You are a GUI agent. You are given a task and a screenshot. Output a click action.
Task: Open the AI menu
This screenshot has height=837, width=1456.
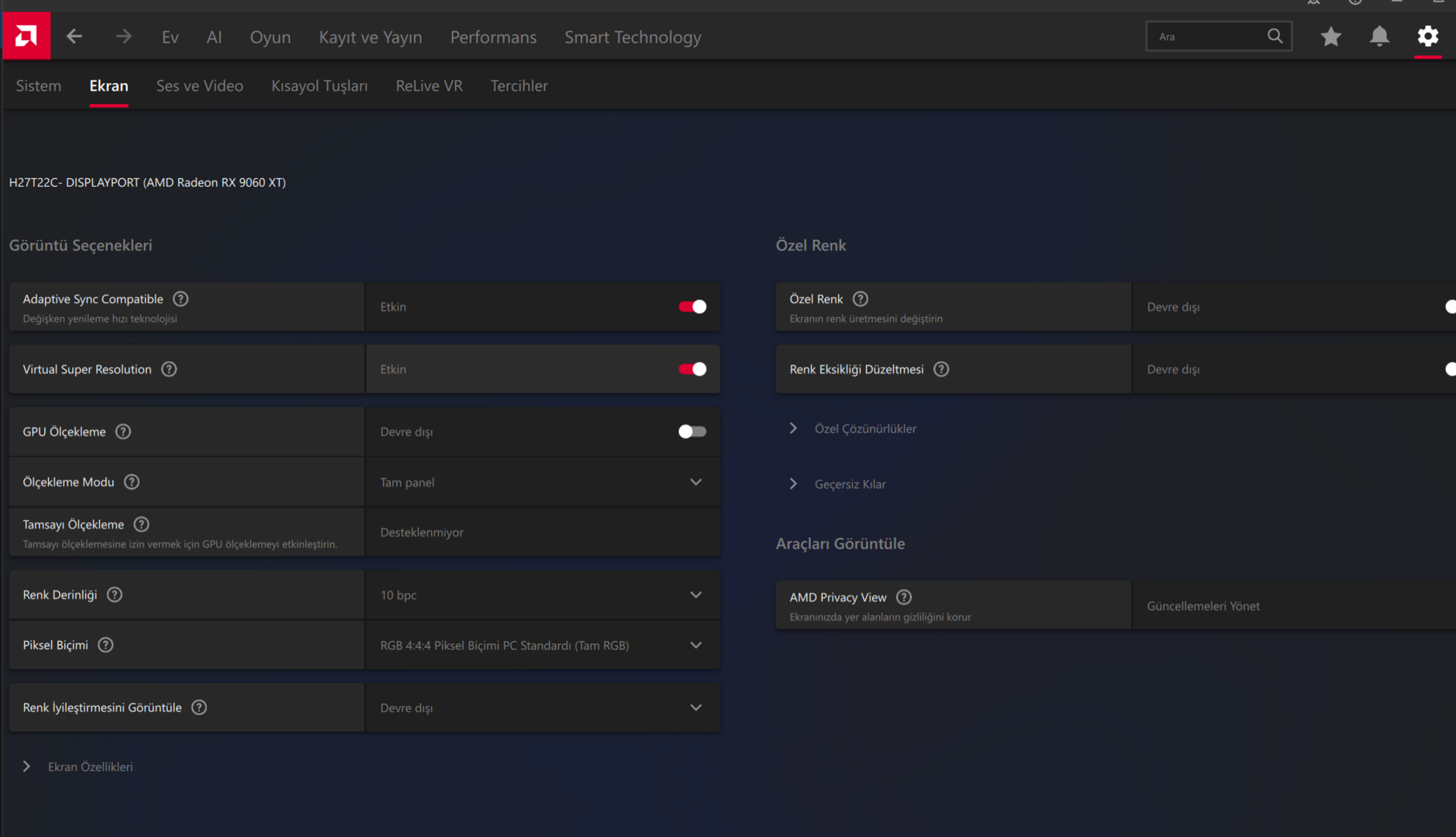(x=215, y=37)
